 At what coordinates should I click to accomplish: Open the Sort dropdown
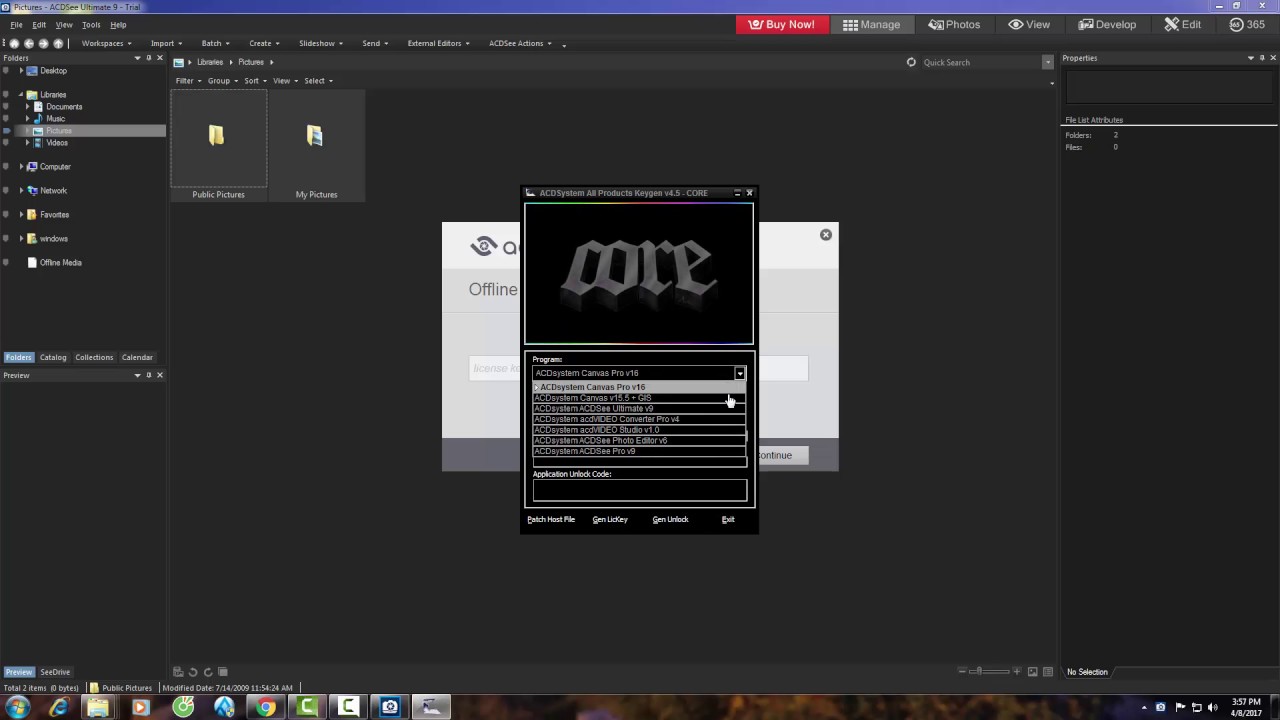[255, 80]
